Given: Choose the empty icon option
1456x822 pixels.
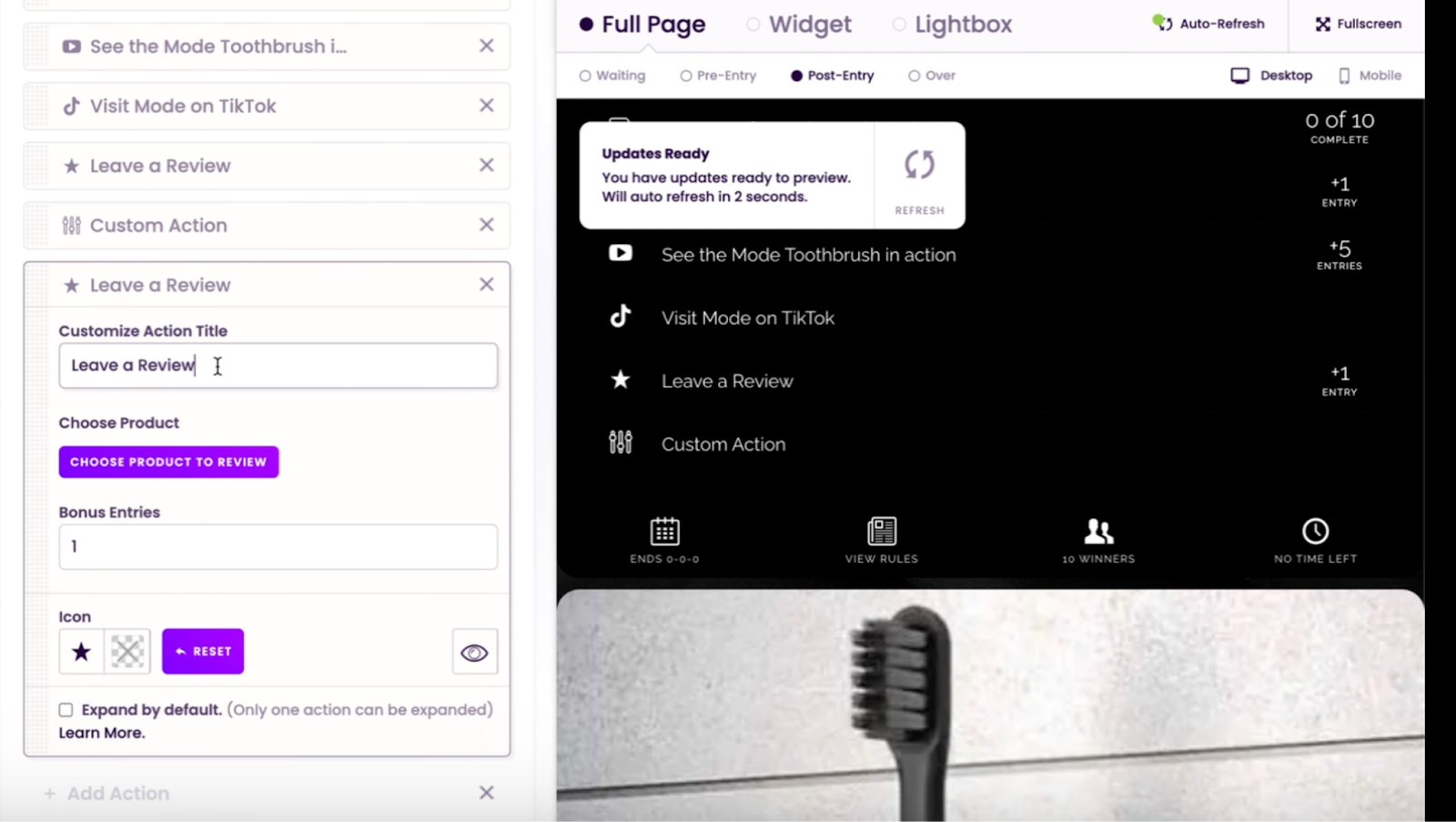Looking at the screenshot, I should click(x=127, y=652).
